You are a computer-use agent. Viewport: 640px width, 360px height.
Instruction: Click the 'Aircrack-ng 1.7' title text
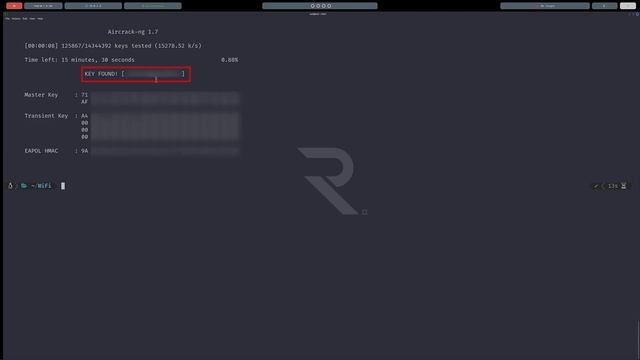(x=133, y=32)
